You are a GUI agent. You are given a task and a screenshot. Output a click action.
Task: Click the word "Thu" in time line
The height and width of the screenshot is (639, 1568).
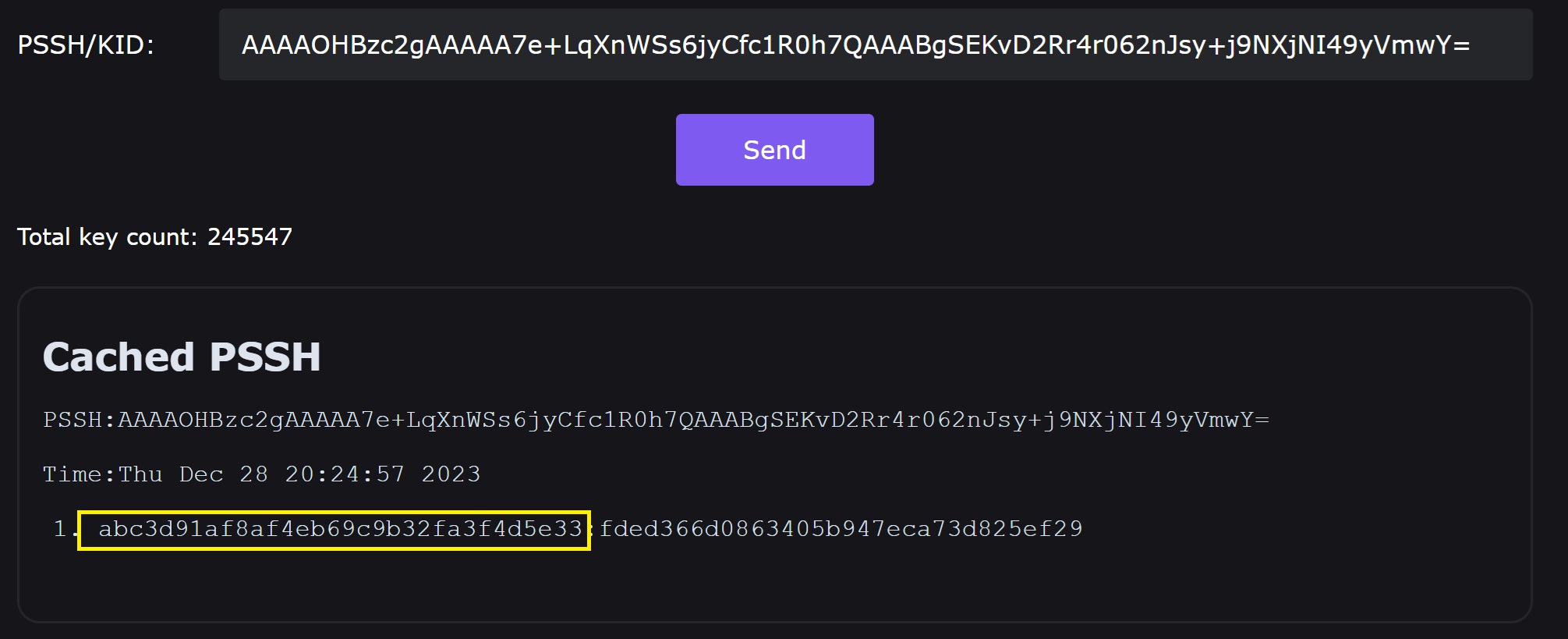[140, 474]
